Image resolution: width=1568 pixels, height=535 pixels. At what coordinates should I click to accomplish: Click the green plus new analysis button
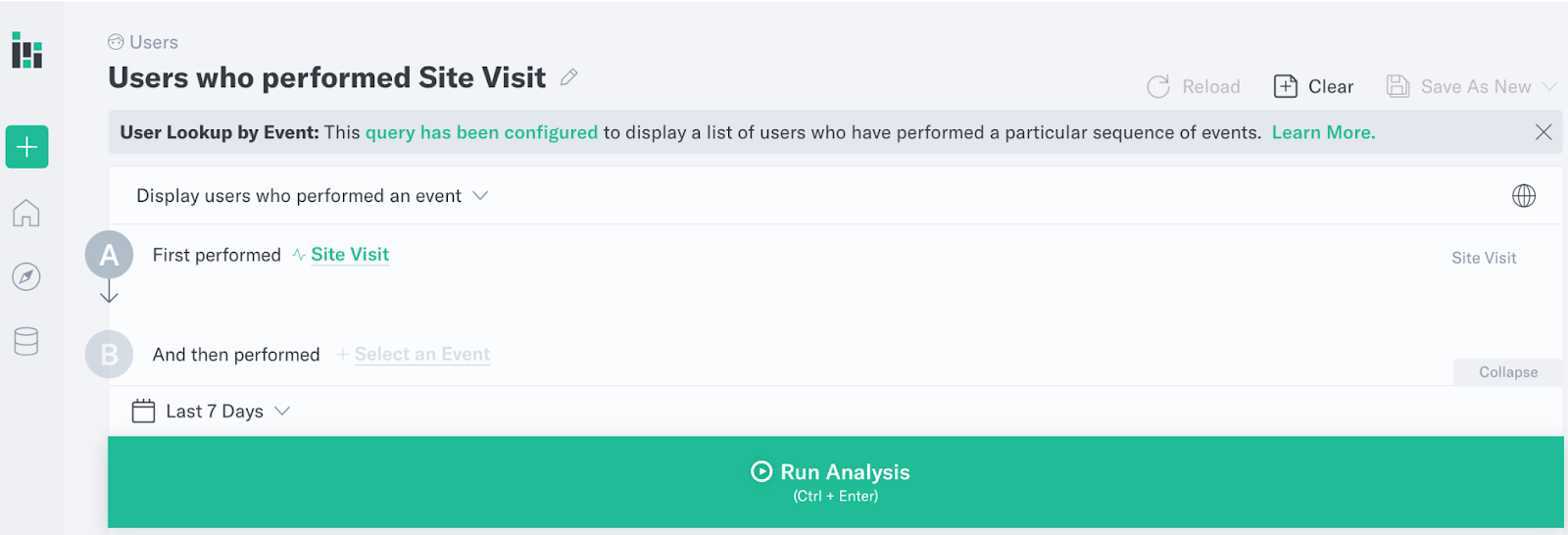[26, 147]
